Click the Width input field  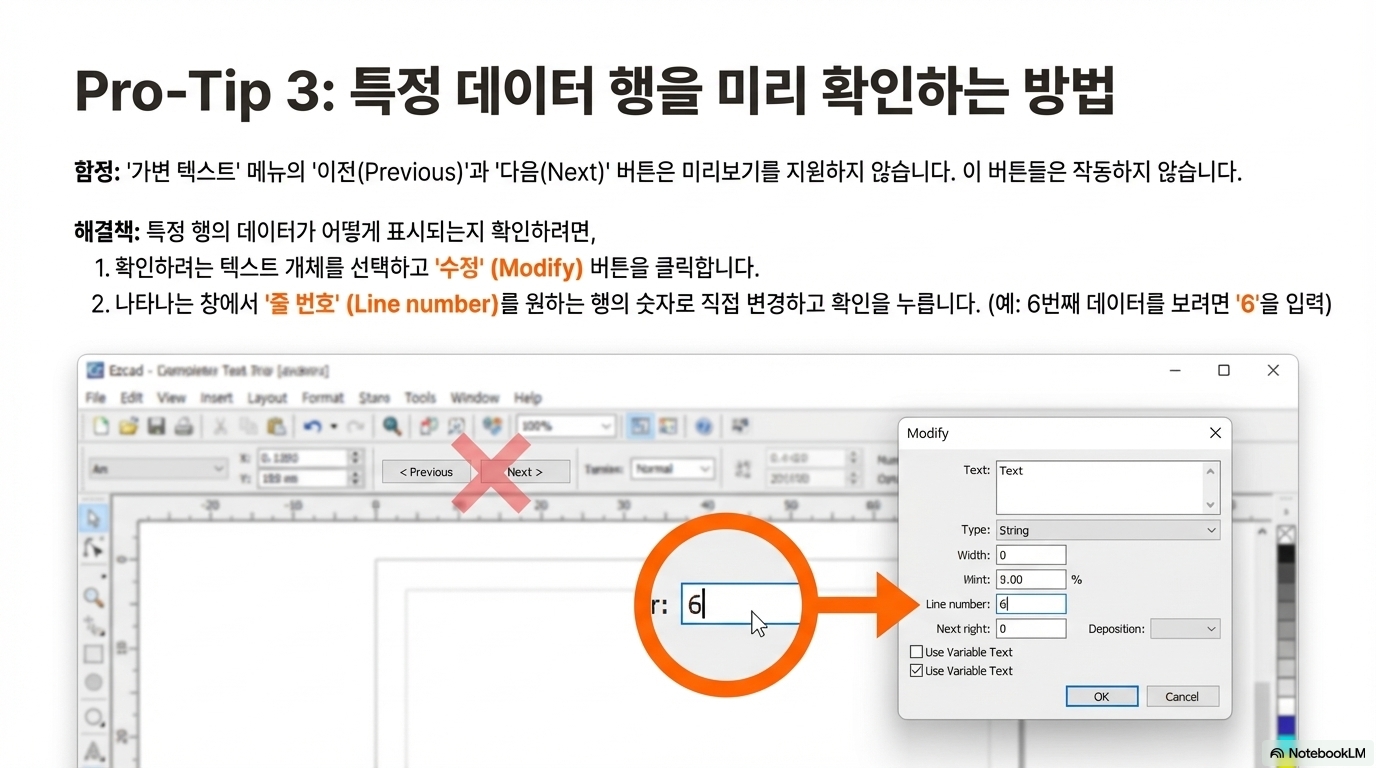click(1031, 555)
